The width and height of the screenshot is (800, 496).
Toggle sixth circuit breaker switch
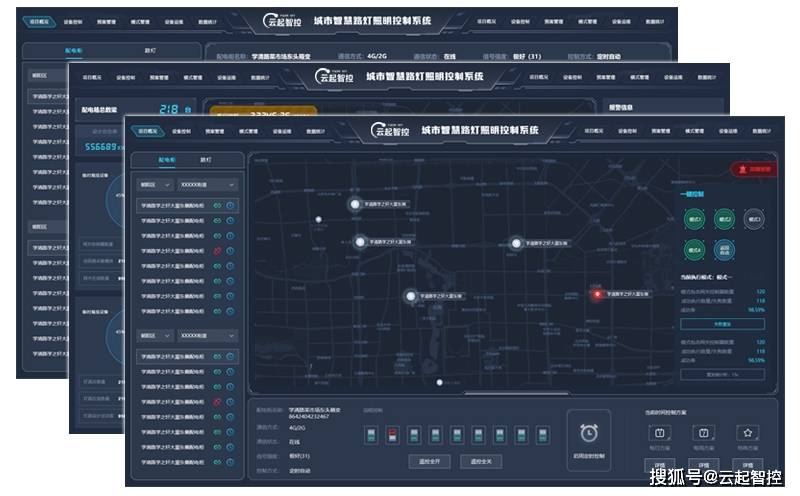(x=479, y=435)
